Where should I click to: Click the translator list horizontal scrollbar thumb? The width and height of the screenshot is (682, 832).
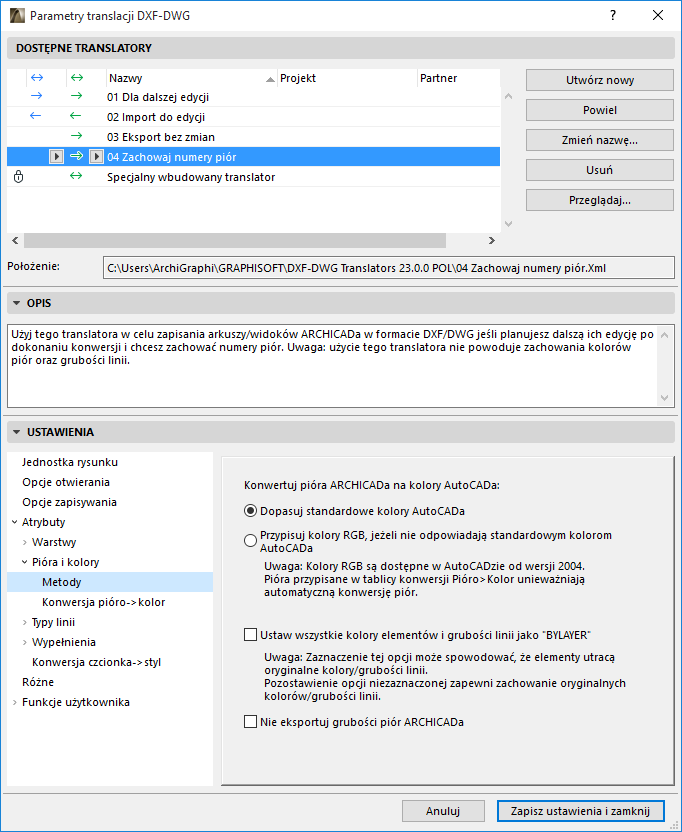tap(235, 240)
